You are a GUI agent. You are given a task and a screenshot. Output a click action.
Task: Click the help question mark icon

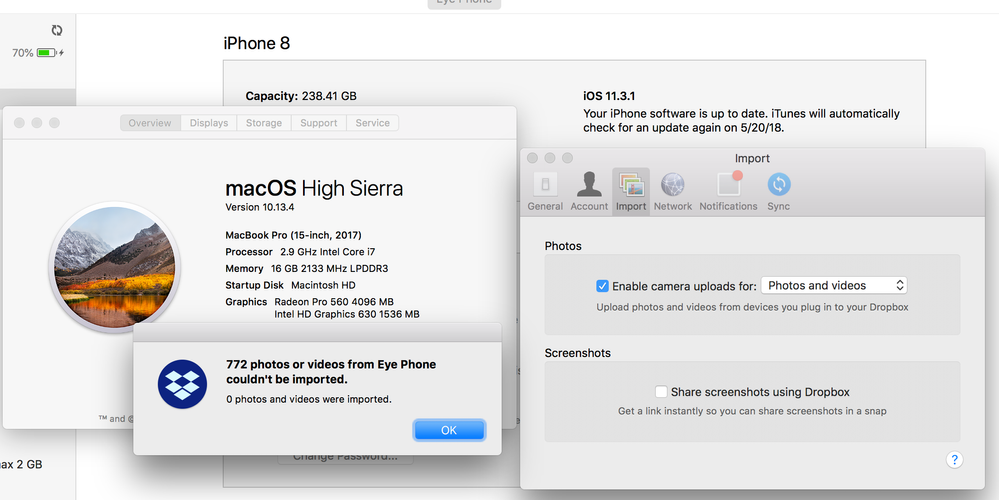tap(954, 460)
